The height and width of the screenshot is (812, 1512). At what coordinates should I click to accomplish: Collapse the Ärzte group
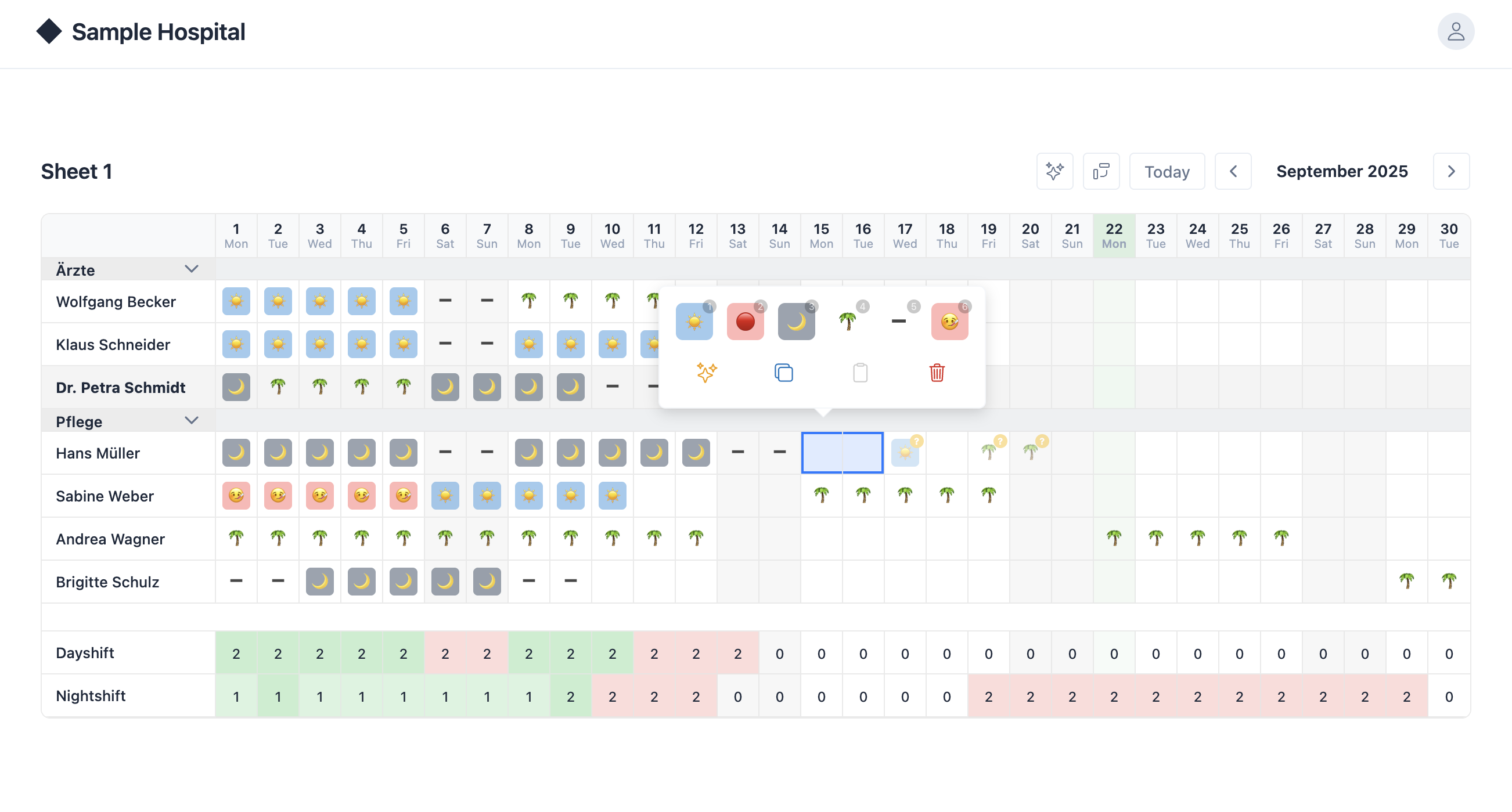191,269
